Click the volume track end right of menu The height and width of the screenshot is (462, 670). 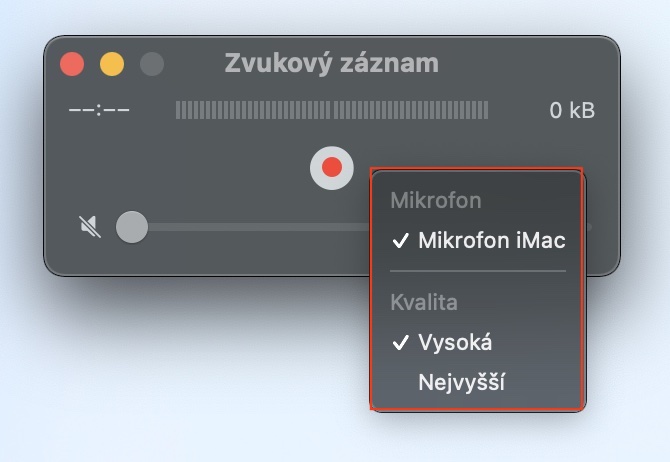[x=589, y=227]
